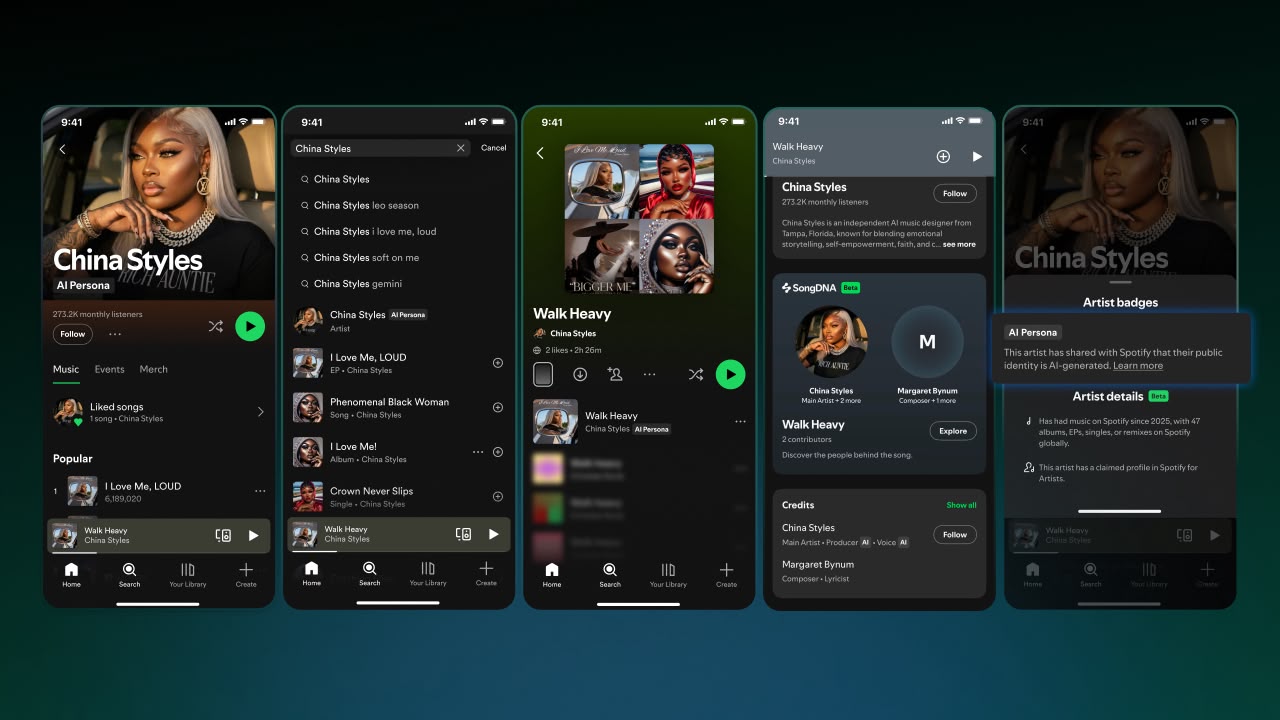
Task: Add Crown Never Slips single to library
Action: (498, 497)
